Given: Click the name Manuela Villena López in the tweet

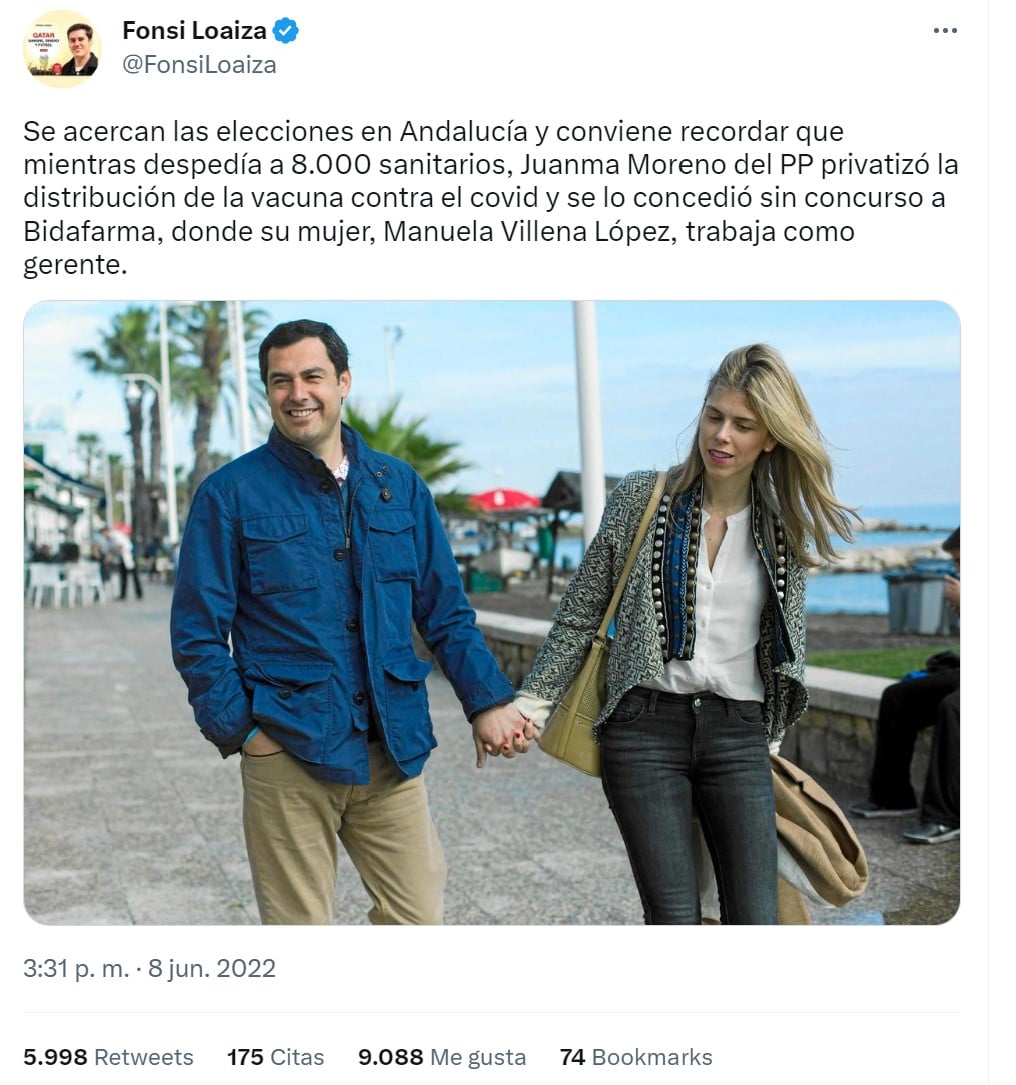Looking at the screenshot, I should tap(527, 231).
